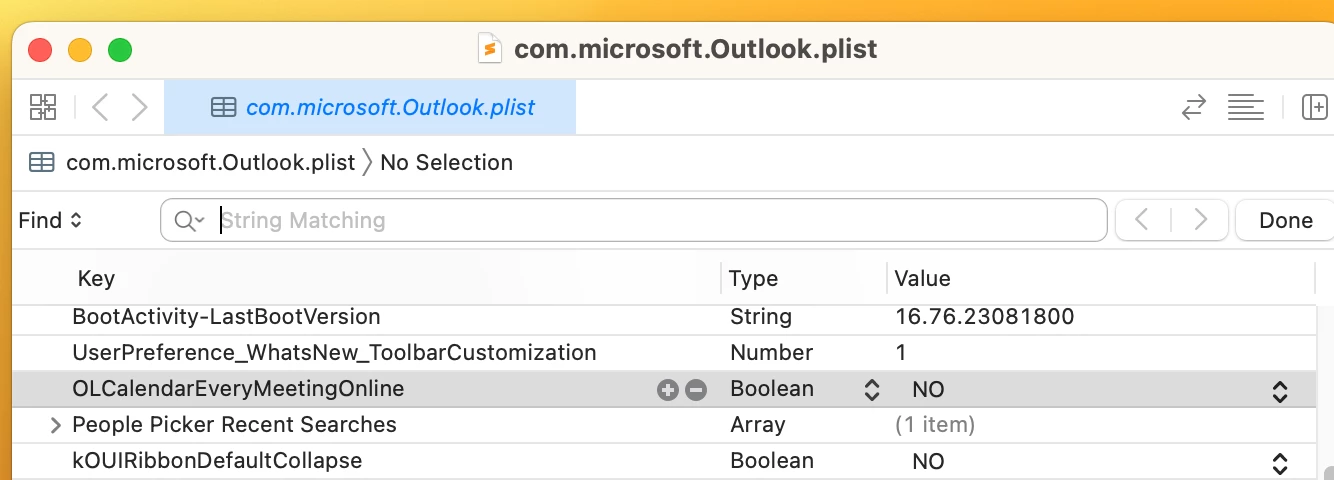This screenshot has width=1334, height=480.
Task: Open the Type popup for OLCalendarEveryMeetingOnline
Action: pos(871,390)
